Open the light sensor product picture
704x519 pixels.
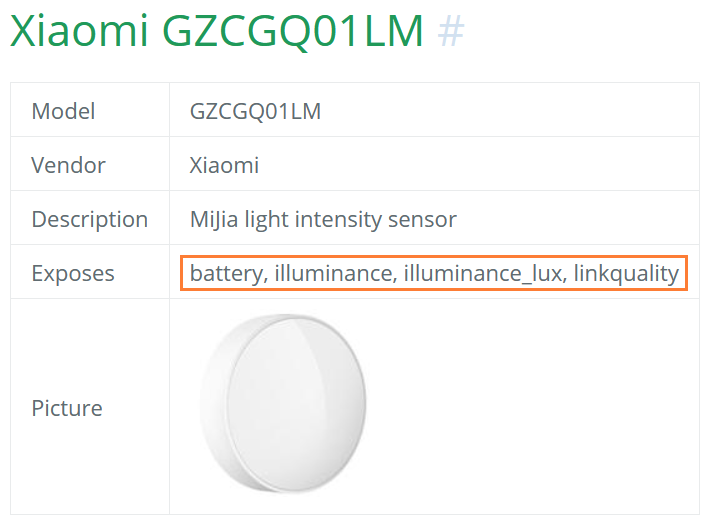(288, 406)
